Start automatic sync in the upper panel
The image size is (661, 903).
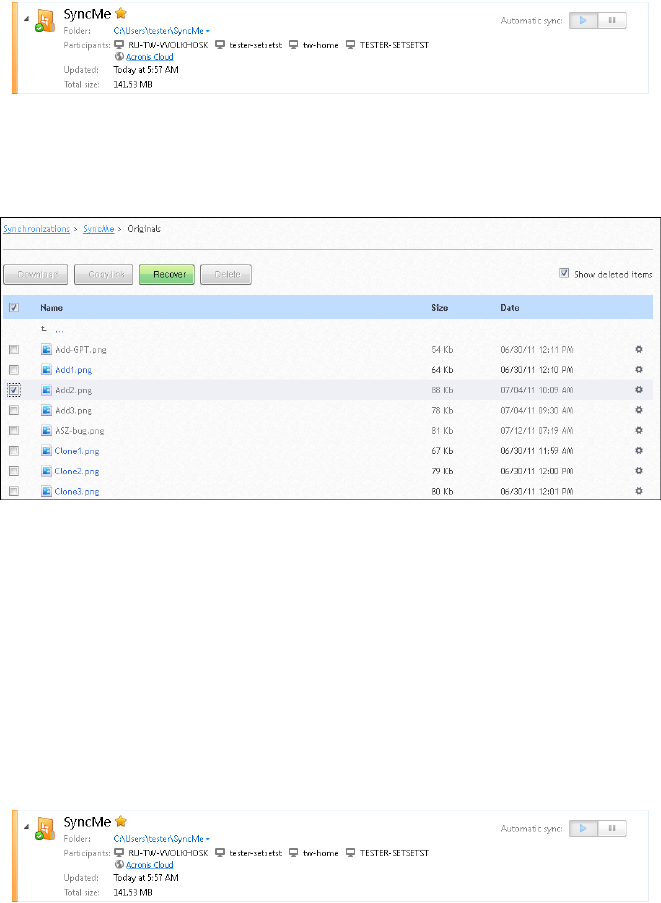[x=583, y=20]
